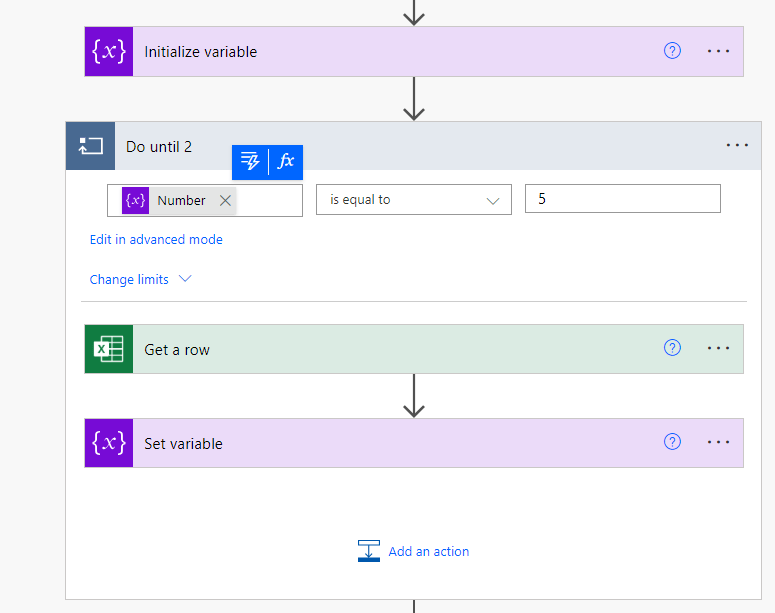Open the Set variable ellipsis menu

(x=718, y=442)
